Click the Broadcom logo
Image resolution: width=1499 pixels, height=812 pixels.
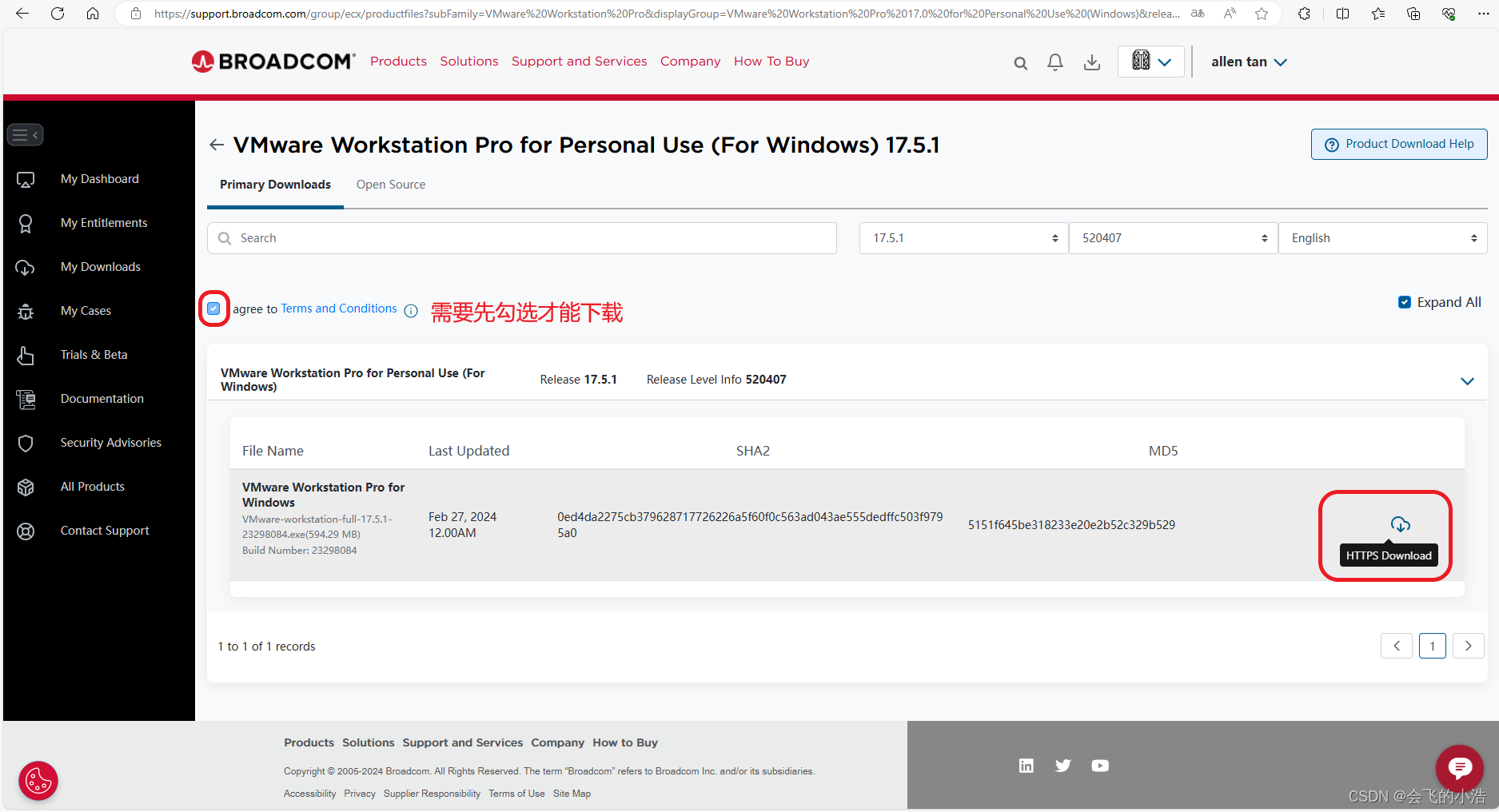273,62
